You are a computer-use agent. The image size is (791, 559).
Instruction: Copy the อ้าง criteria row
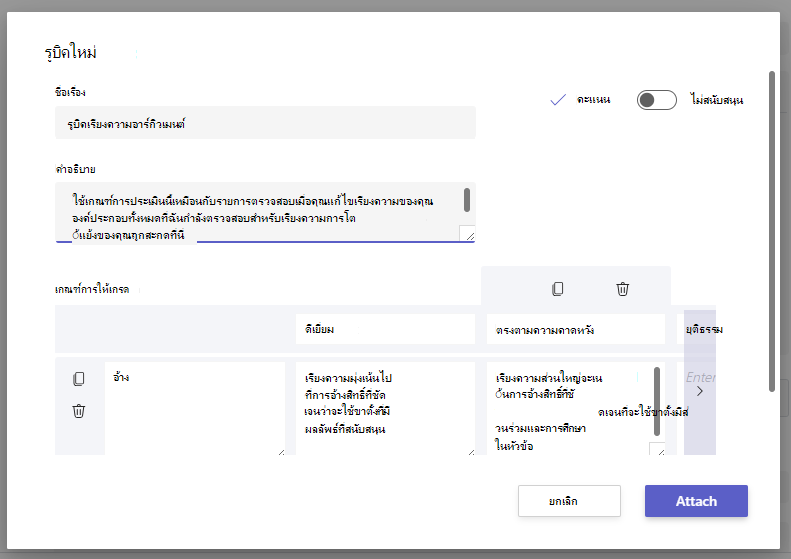click(x=79, y=379)
